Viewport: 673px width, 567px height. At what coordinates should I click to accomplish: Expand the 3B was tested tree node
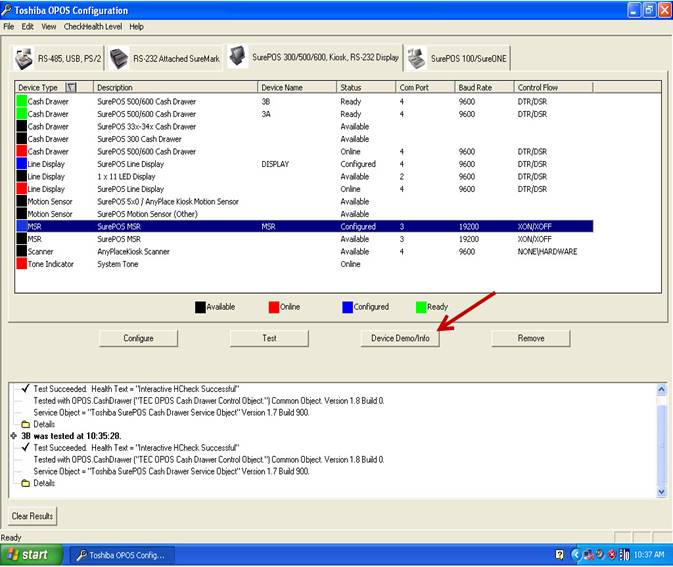coord(12,436)
